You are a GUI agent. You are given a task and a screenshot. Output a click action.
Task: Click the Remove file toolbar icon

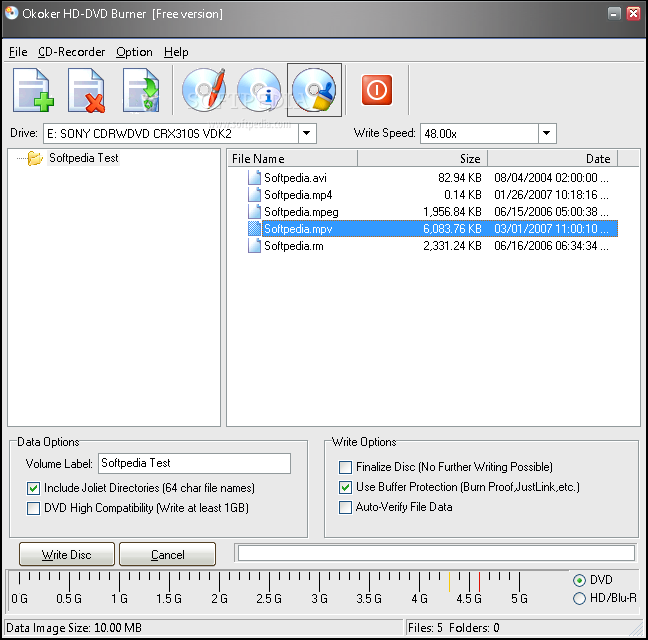coord(86,90)
